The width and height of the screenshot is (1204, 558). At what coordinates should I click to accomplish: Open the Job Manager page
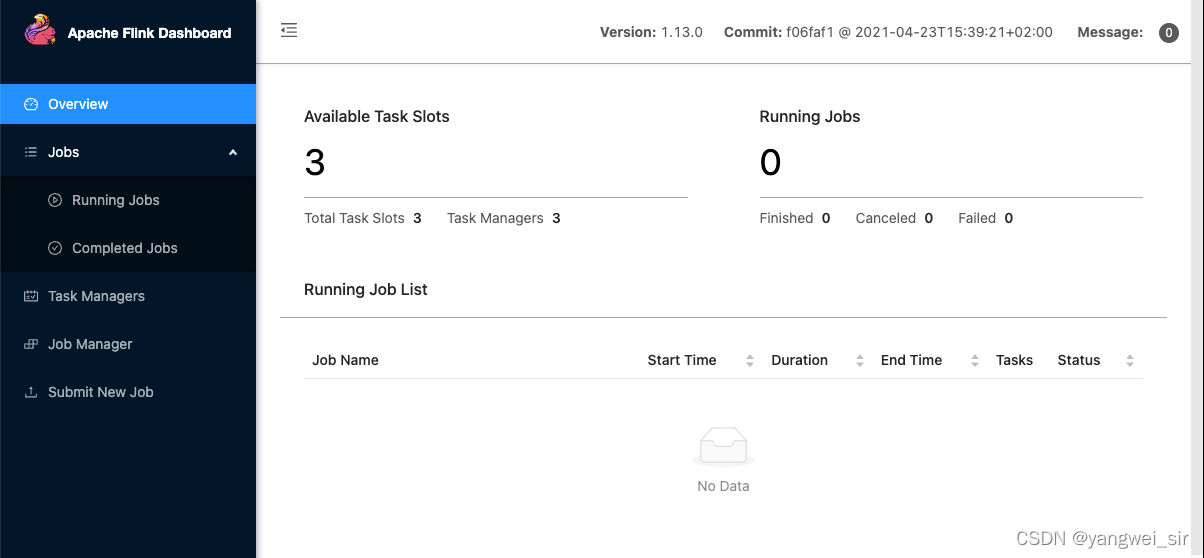(x=128, y=344)
